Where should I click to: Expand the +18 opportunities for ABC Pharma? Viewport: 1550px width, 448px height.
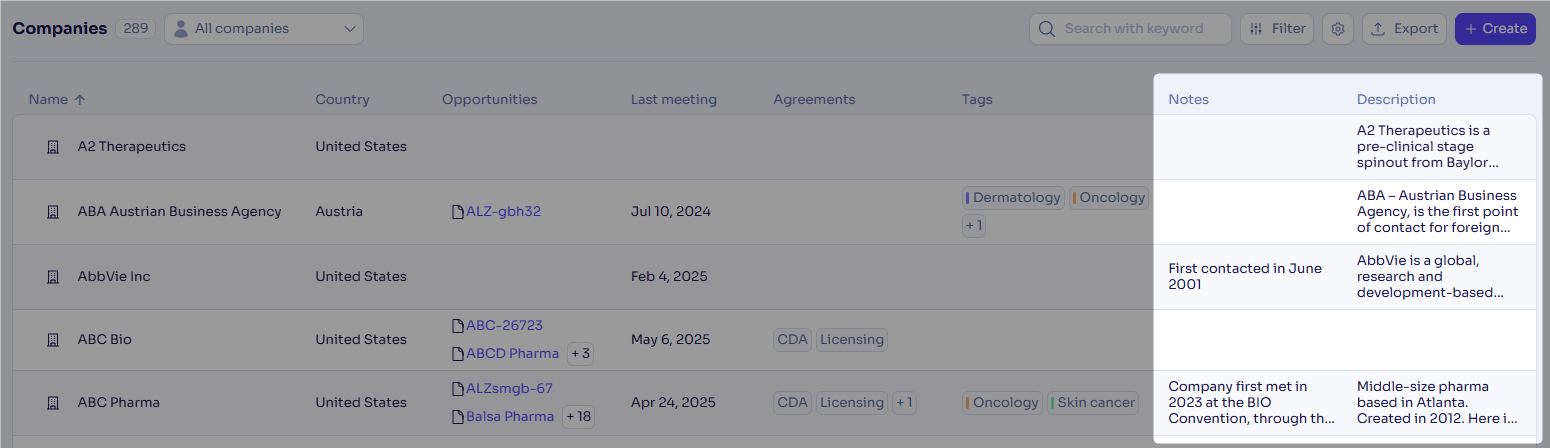coord(578,417)
